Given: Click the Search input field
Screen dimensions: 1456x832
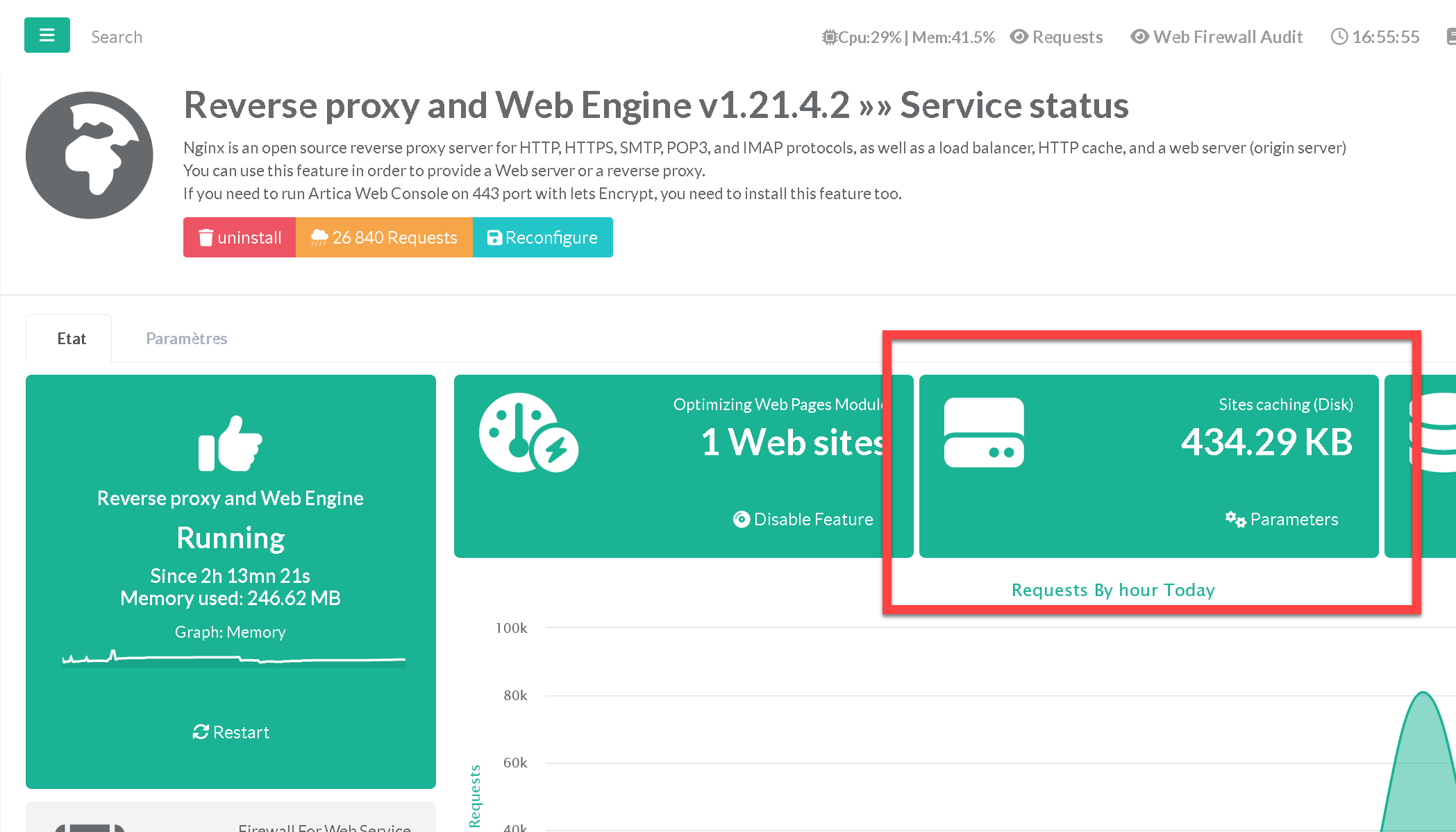Looking at the screenshot, I should 117,37.
